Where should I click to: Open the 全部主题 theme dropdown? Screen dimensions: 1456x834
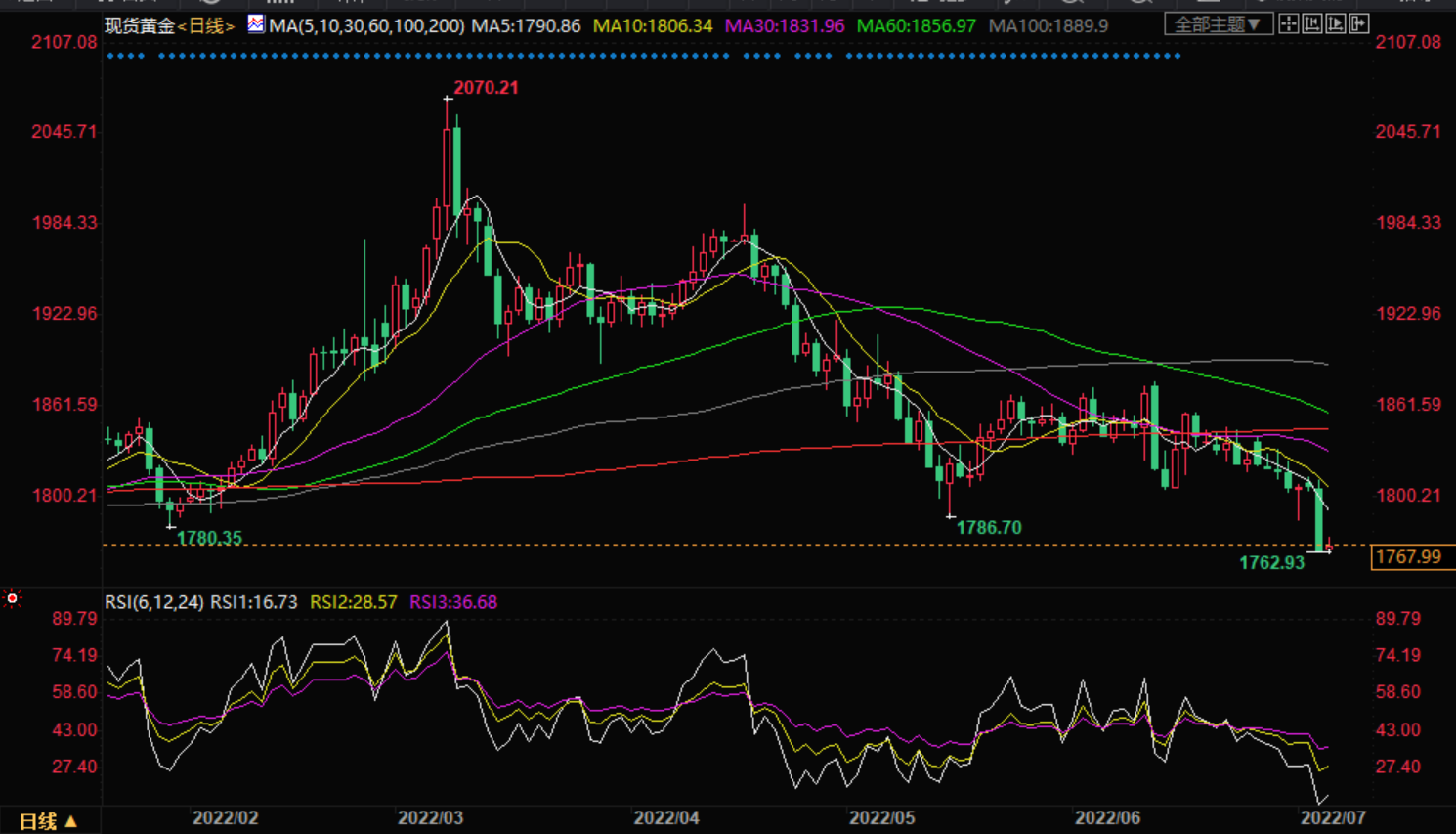[1218, 24]
